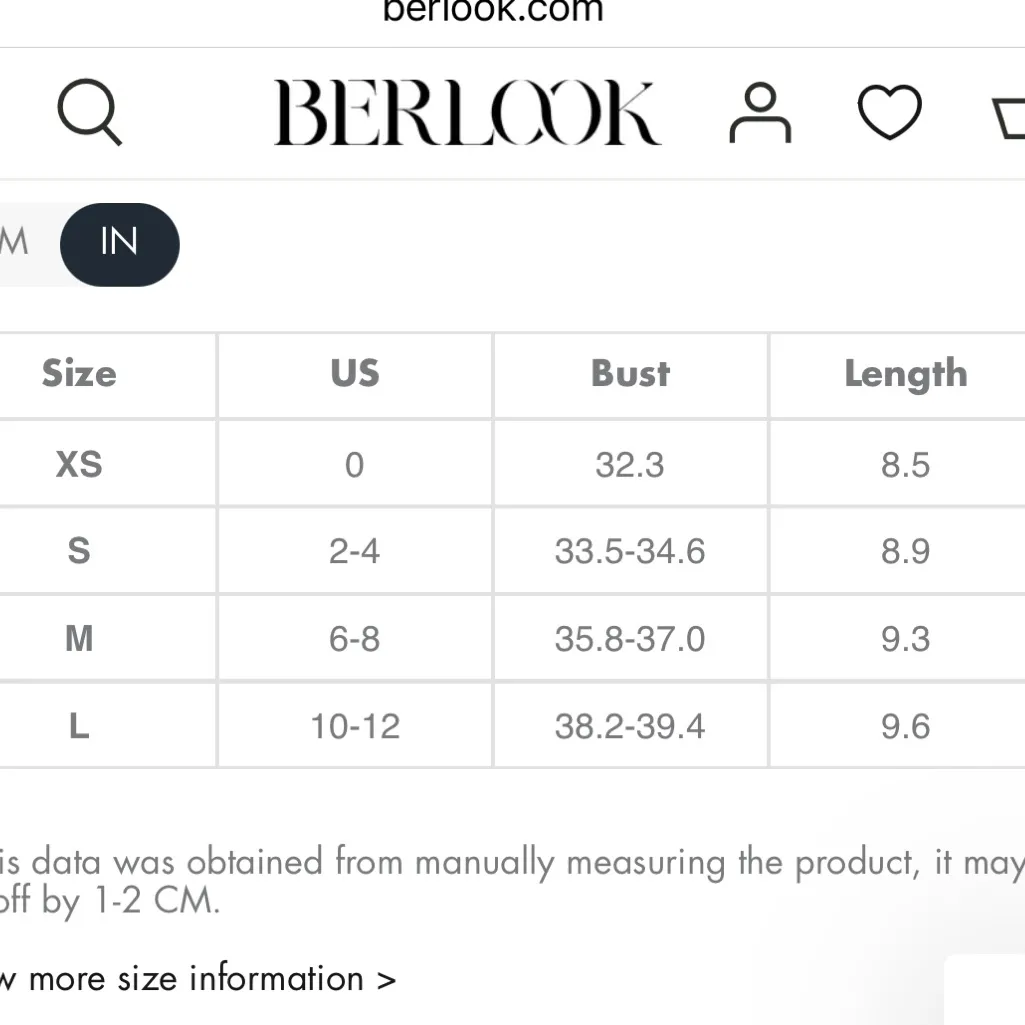
Task: Select the heart icon next to account
Action: 888,111
